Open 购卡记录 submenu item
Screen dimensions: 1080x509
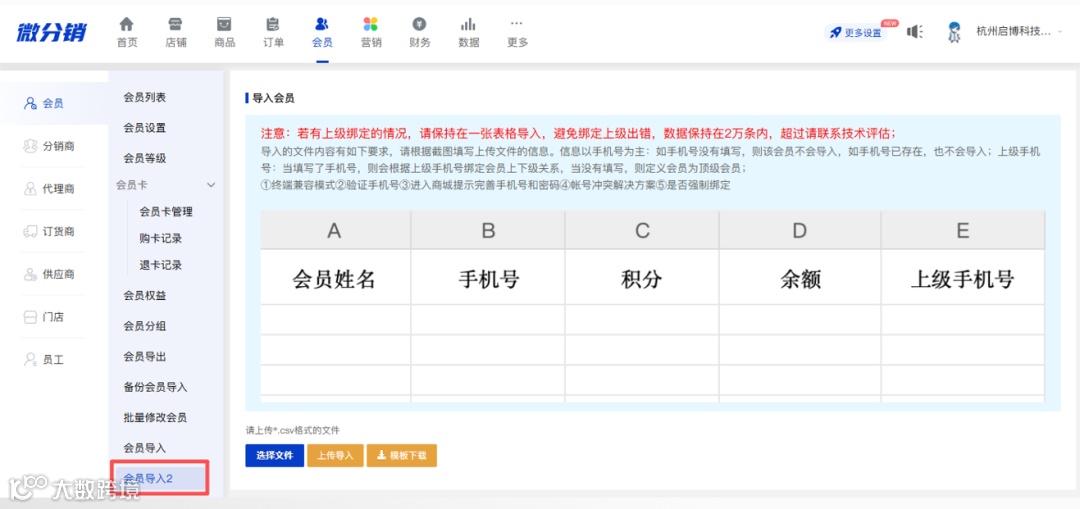tap(160, 238)
